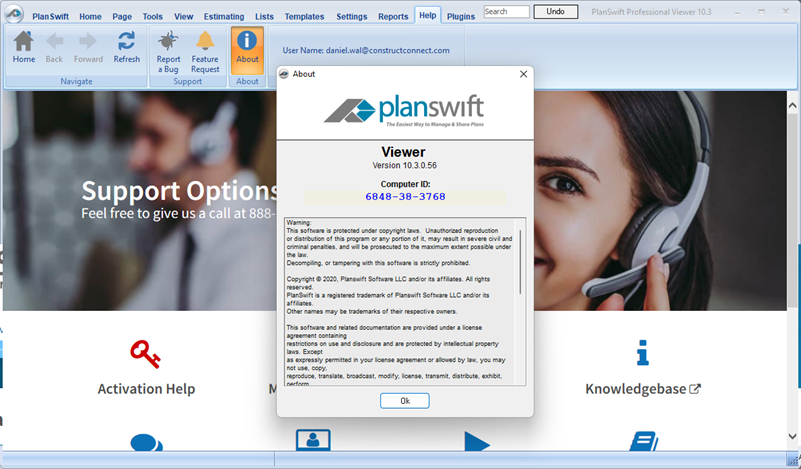Click the page scrollbar down arrow
The height and width of the screenshot is (469, 801).
point(792,436)
